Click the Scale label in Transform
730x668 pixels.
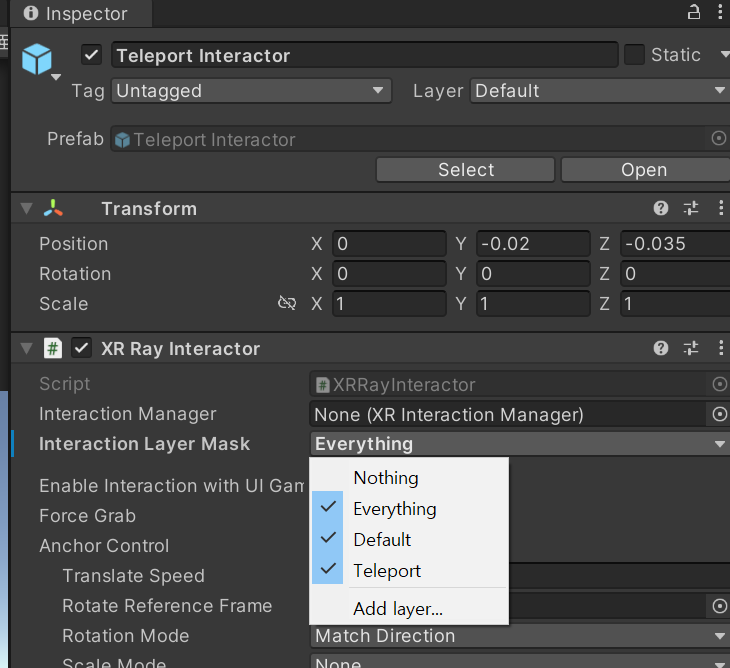[64, 304]
